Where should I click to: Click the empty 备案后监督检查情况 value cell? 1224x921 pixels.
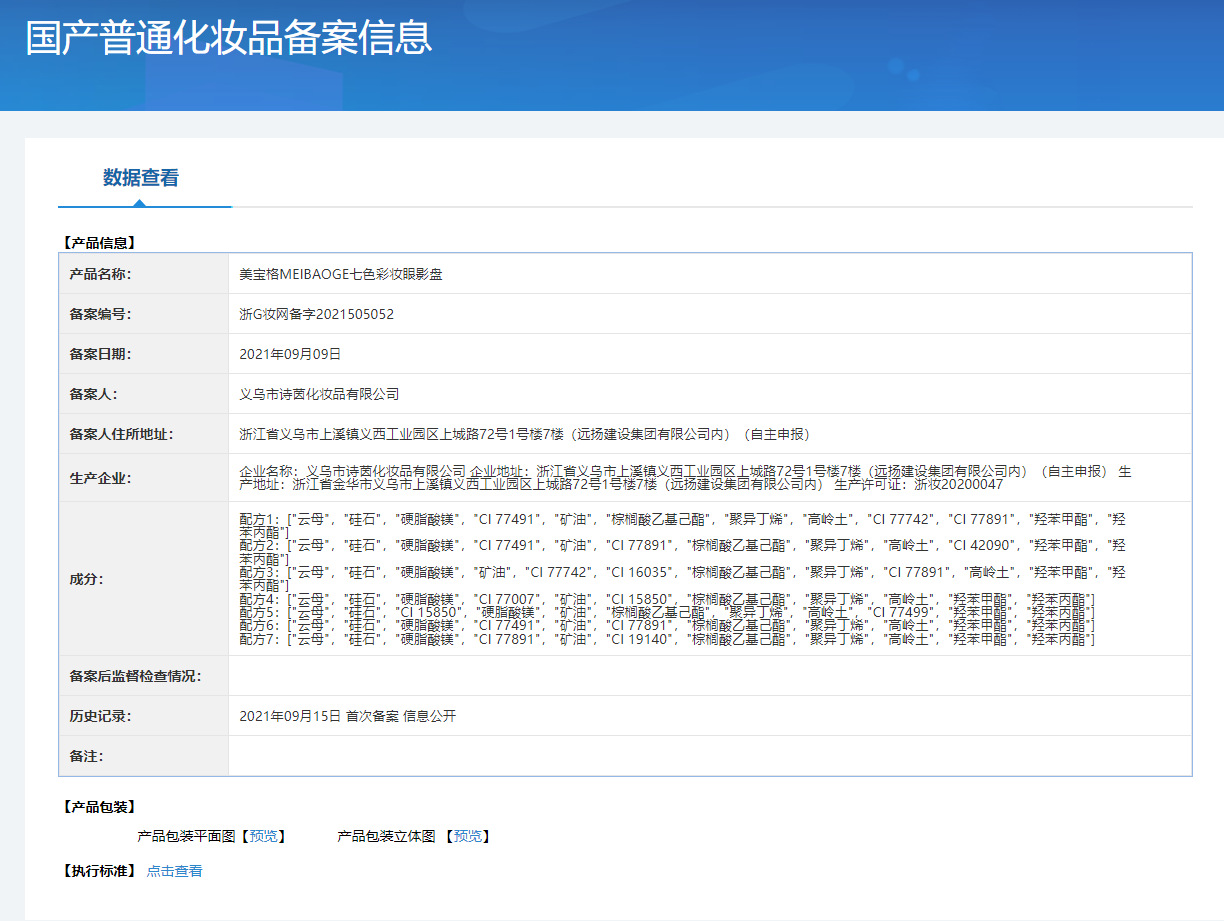709,676
